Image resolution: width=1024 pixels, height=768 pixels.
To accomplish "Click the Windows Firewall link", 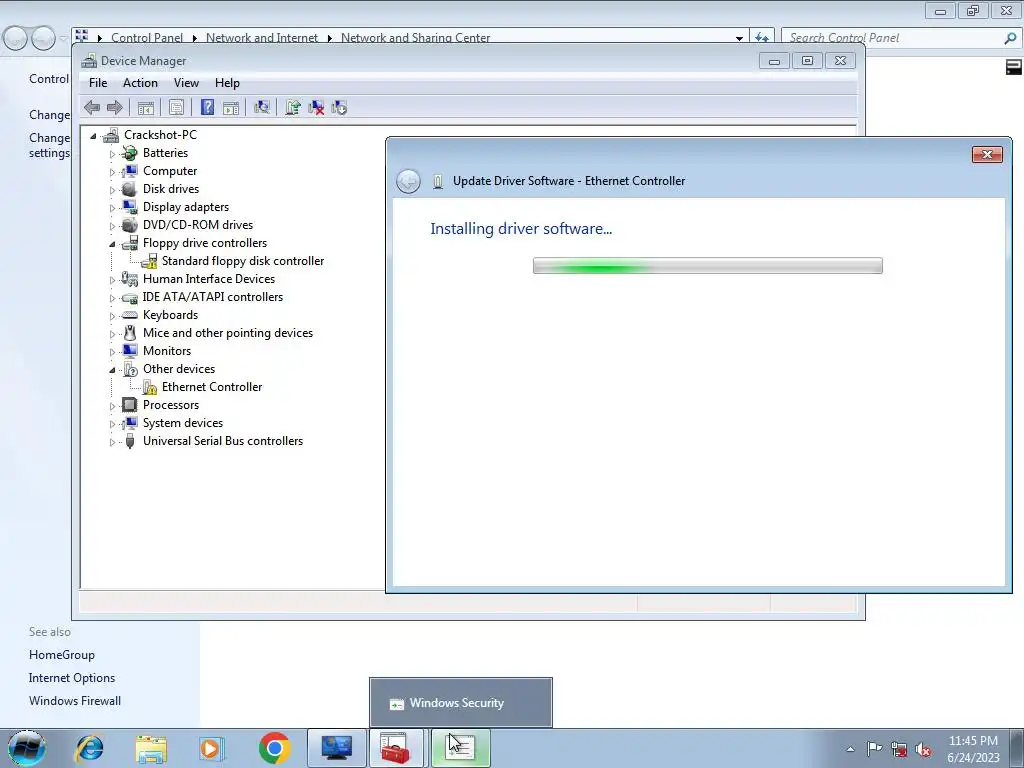I will click(x=74, y=701).
